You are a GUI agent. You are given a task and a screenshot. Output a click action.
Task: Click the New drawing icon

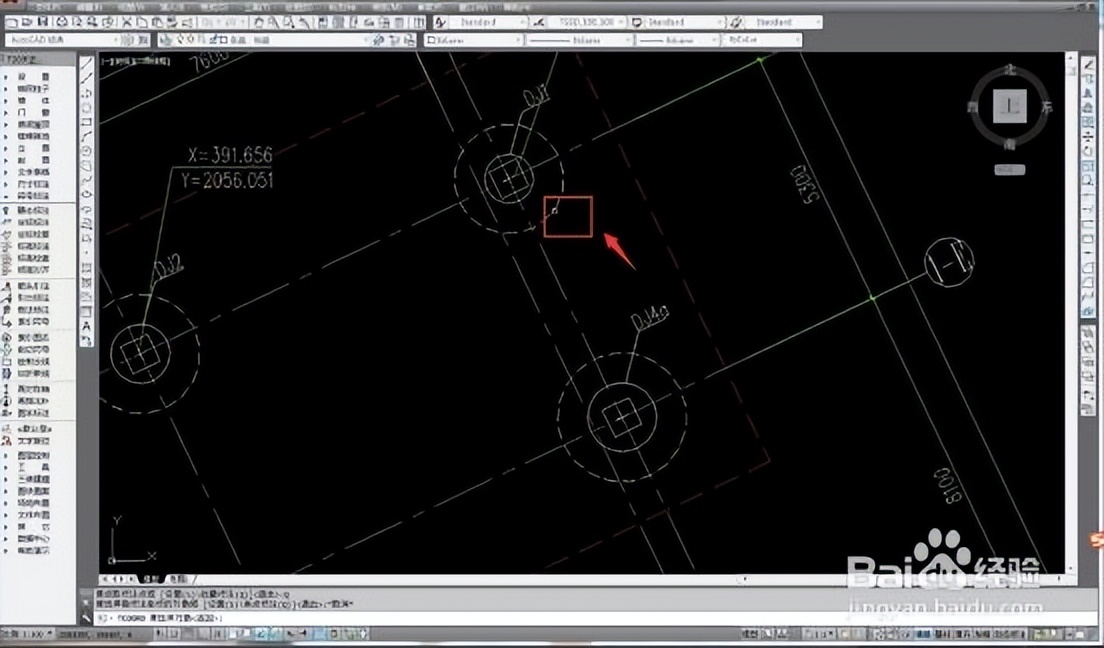tap(9, 21)
